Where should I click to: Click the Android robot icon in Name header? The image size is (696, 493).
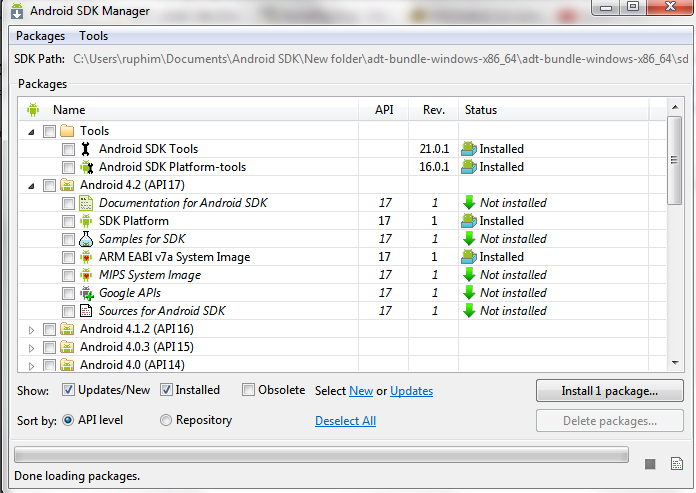(x=33, y=110)
